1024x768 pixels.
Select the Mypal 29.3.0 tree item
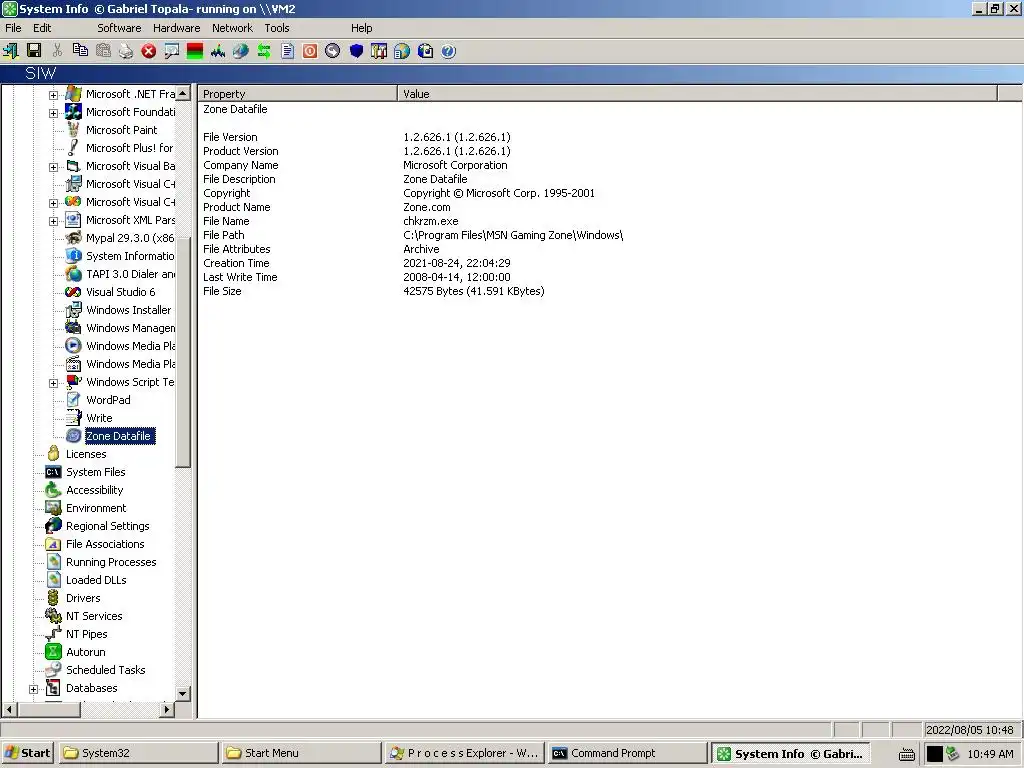pos(130,238)
